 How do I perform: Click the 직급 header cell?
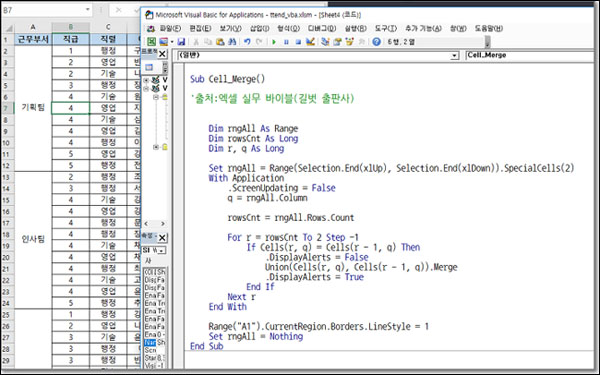[71, 39]
